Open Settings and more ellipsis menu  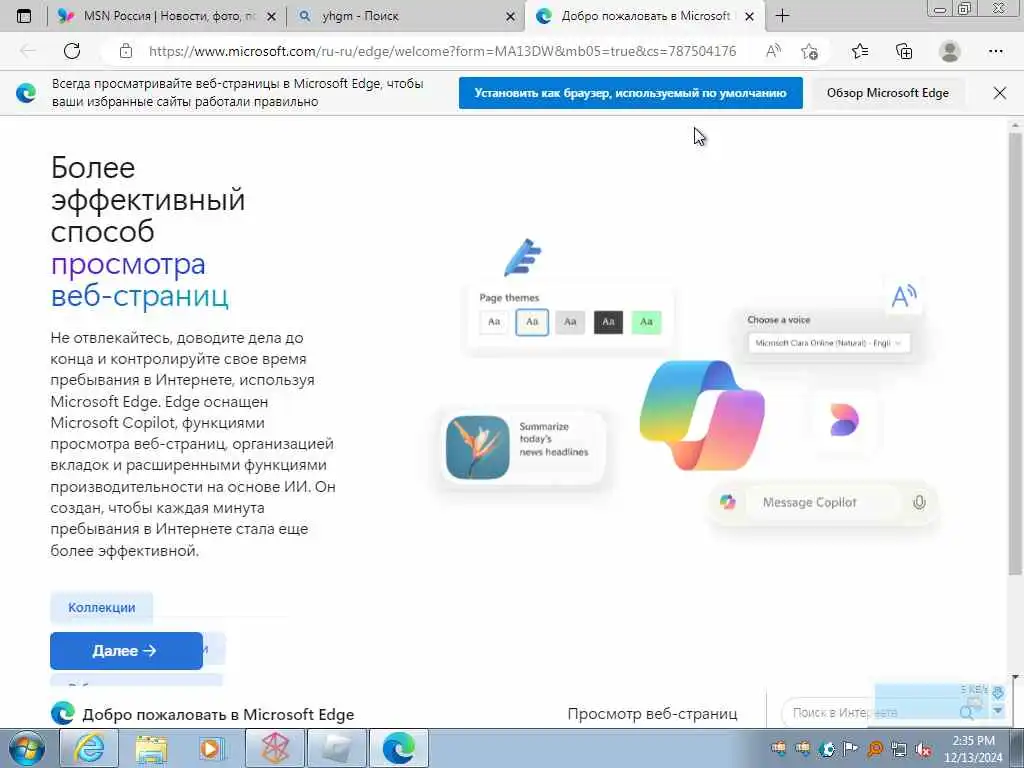(x=996, y=51)
